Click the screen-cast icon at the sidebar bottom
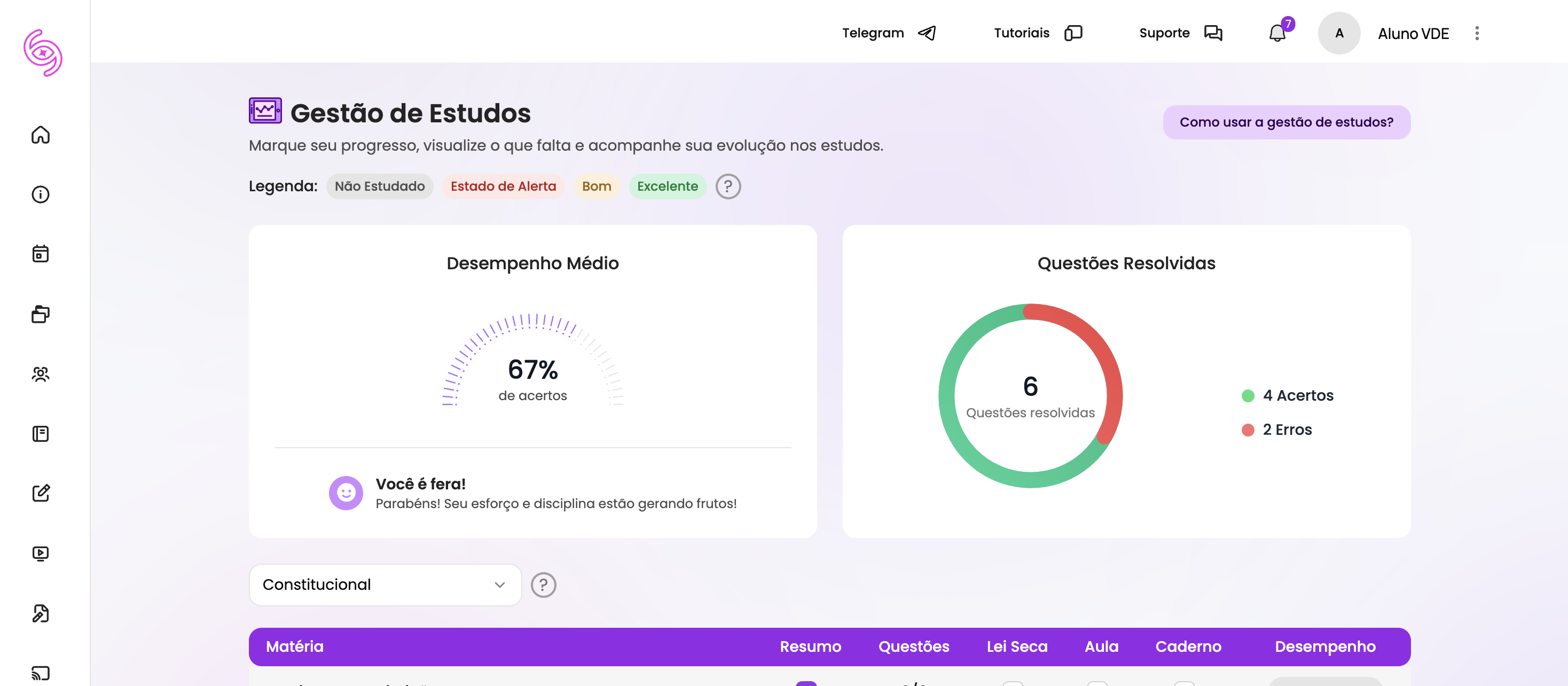Viewport: 1568px width, 686px height. (40, 673)
